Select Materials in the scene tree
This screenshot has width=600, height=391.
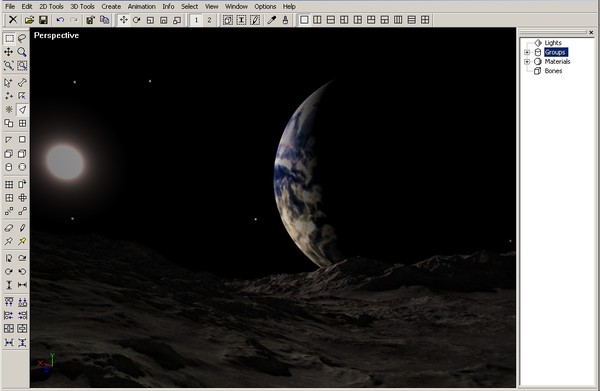(557, 62)
